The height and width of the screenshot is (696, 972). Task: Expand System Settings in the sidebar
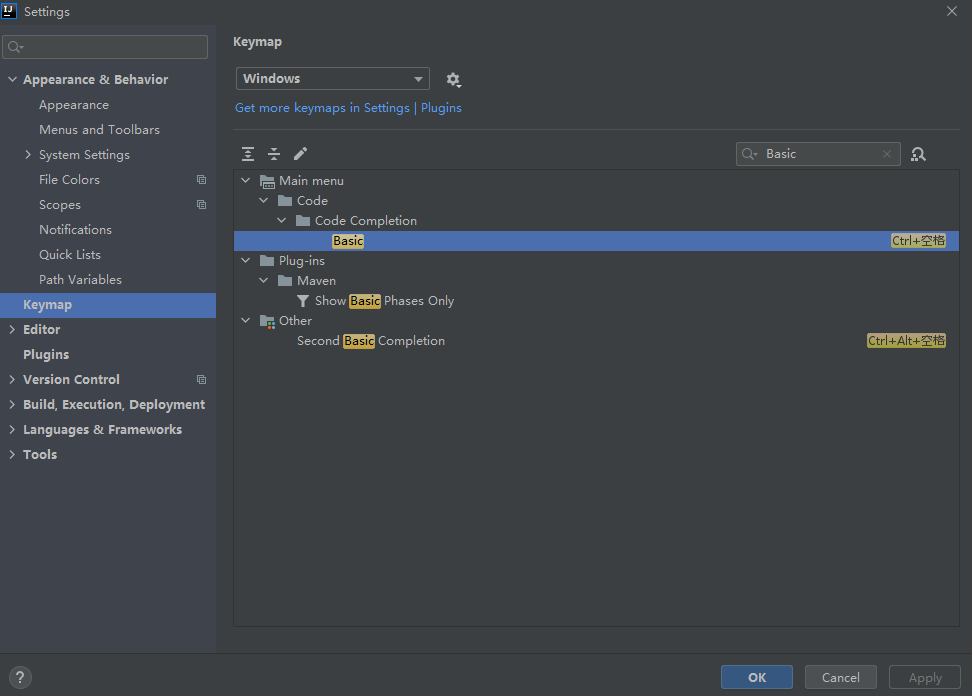point(28,154)
